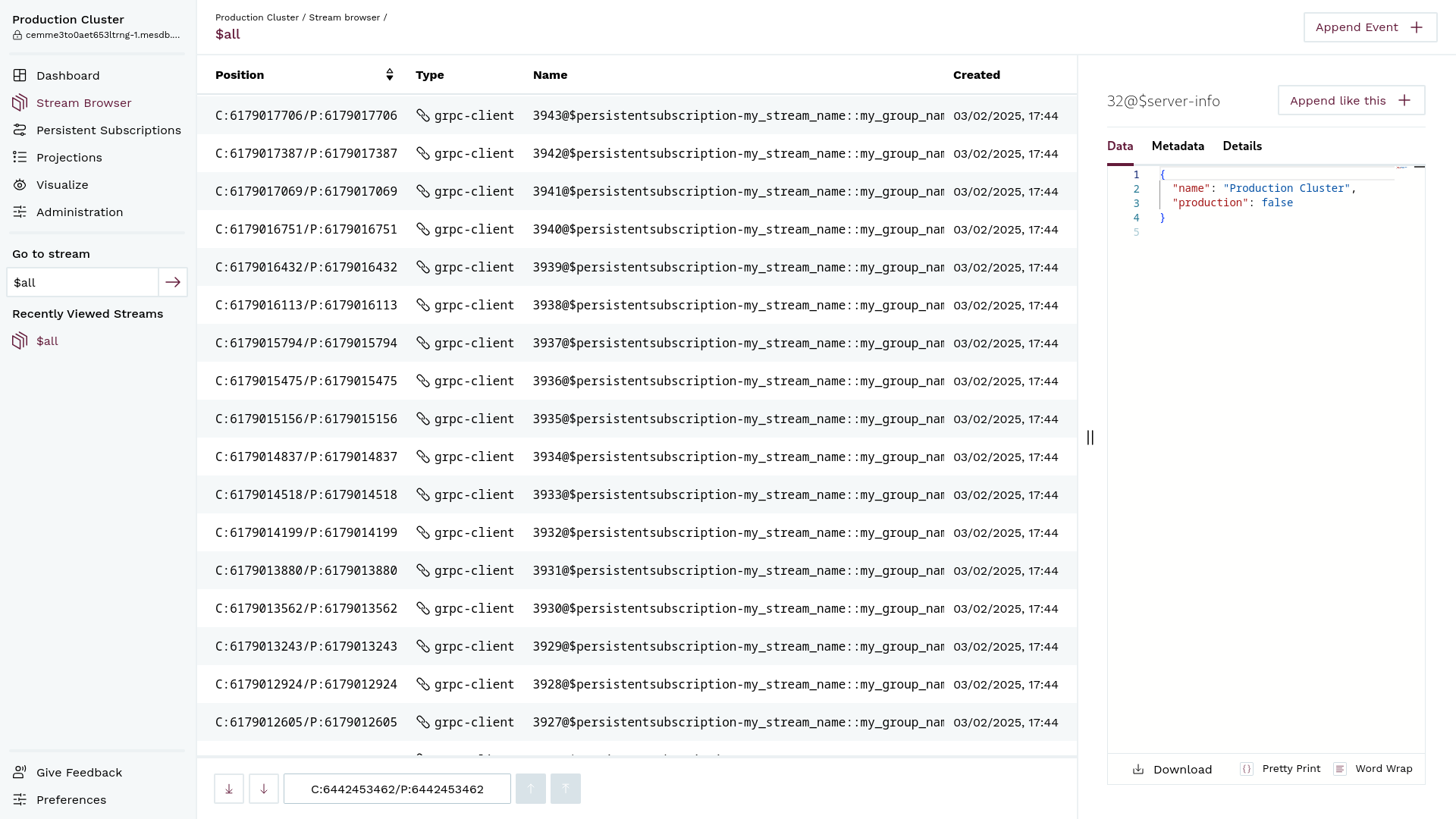Click the Created column header

point(977,75)
